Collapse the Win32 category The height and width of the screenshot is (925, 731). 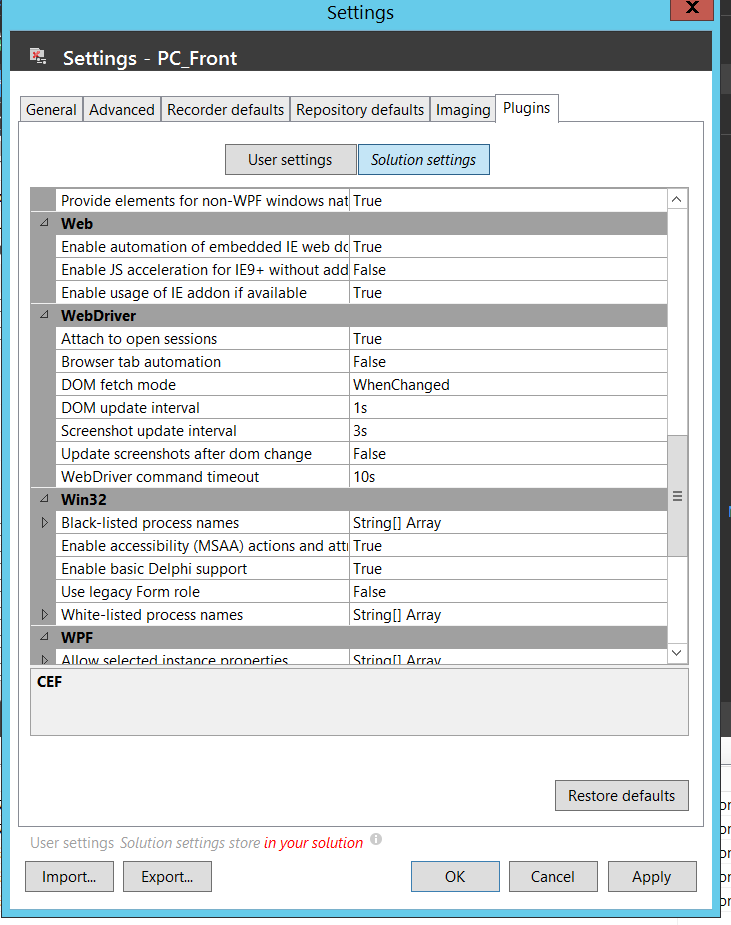[x=44, y=500]
